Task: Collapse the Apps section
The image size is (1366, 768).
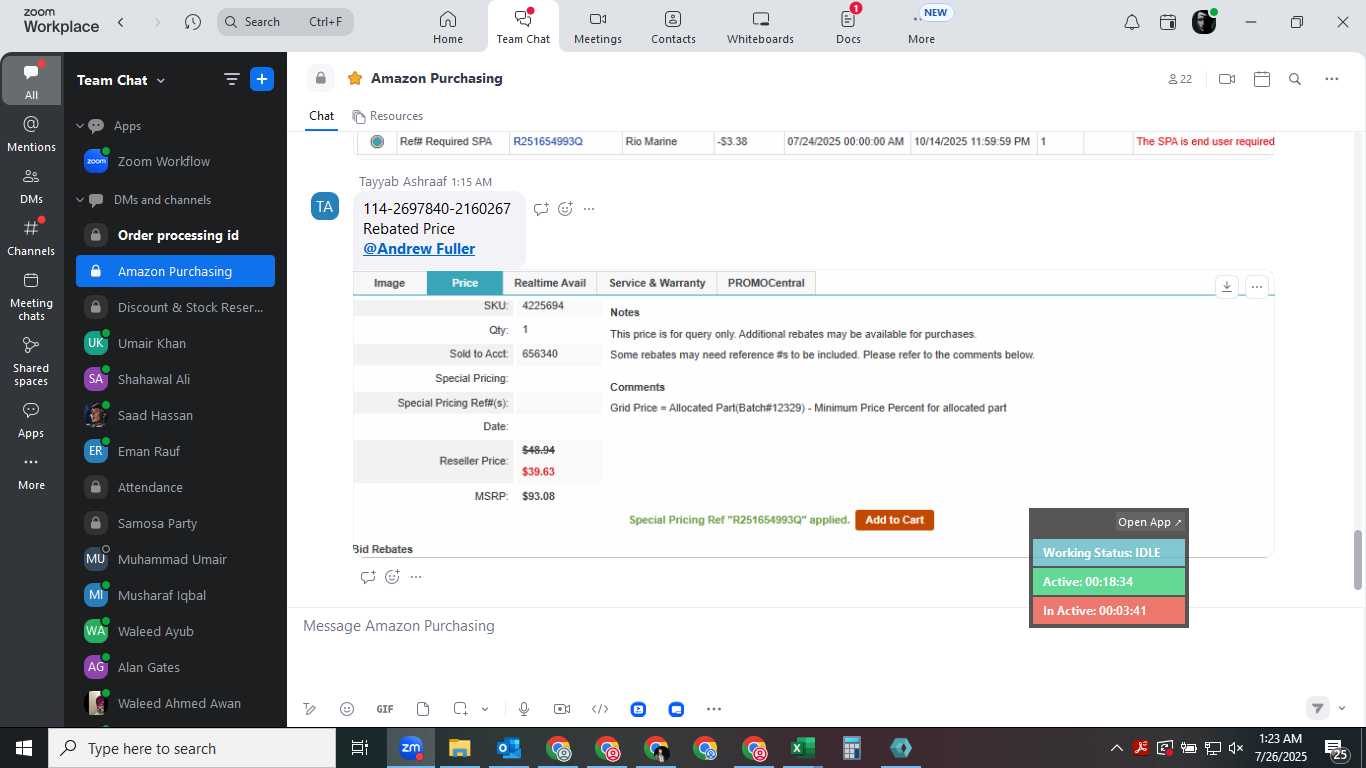Action: coord(80,126)
